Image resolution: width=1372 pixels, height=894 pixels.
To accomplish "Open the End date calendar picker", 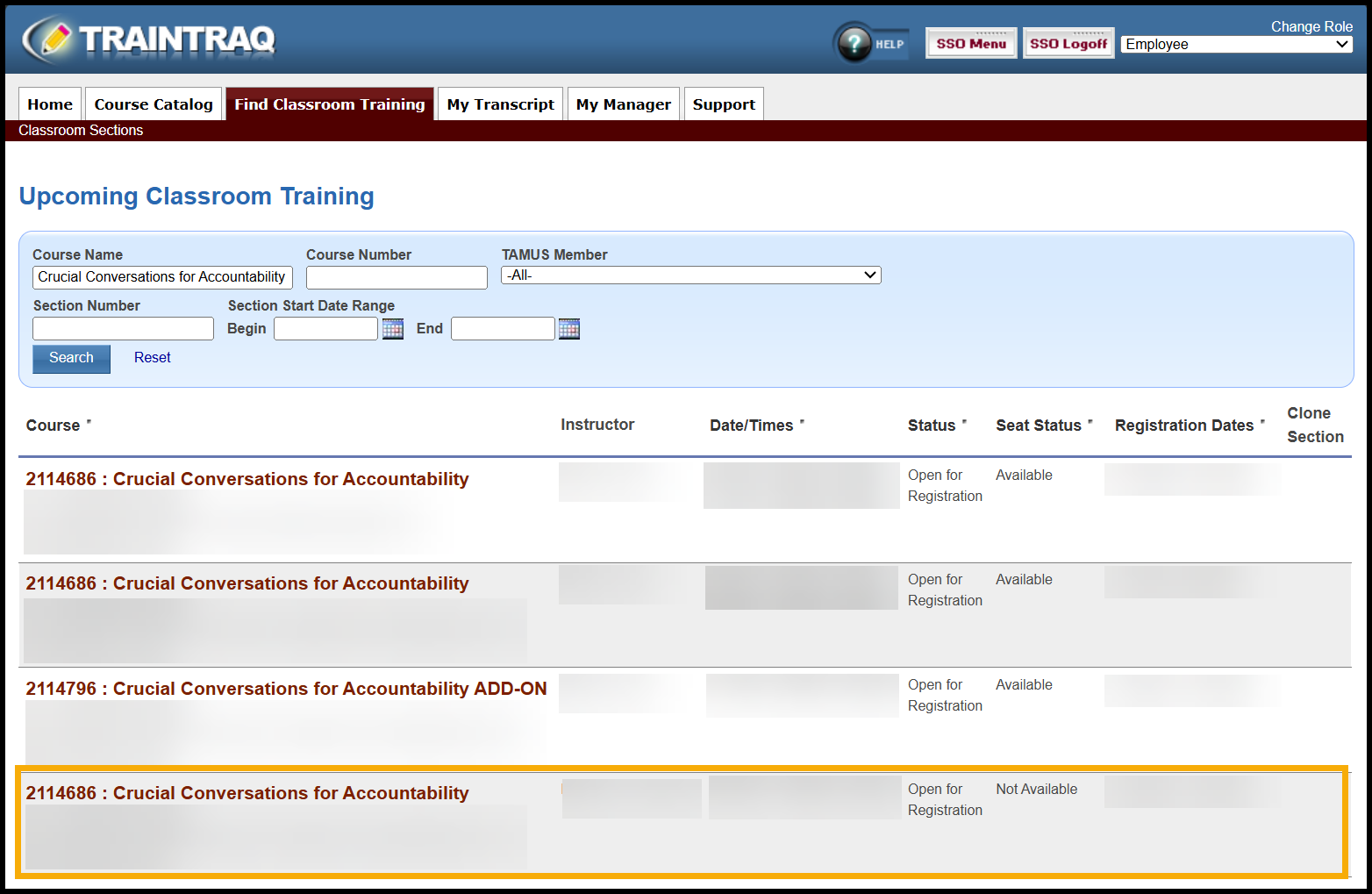I will (x=569, y=329).
